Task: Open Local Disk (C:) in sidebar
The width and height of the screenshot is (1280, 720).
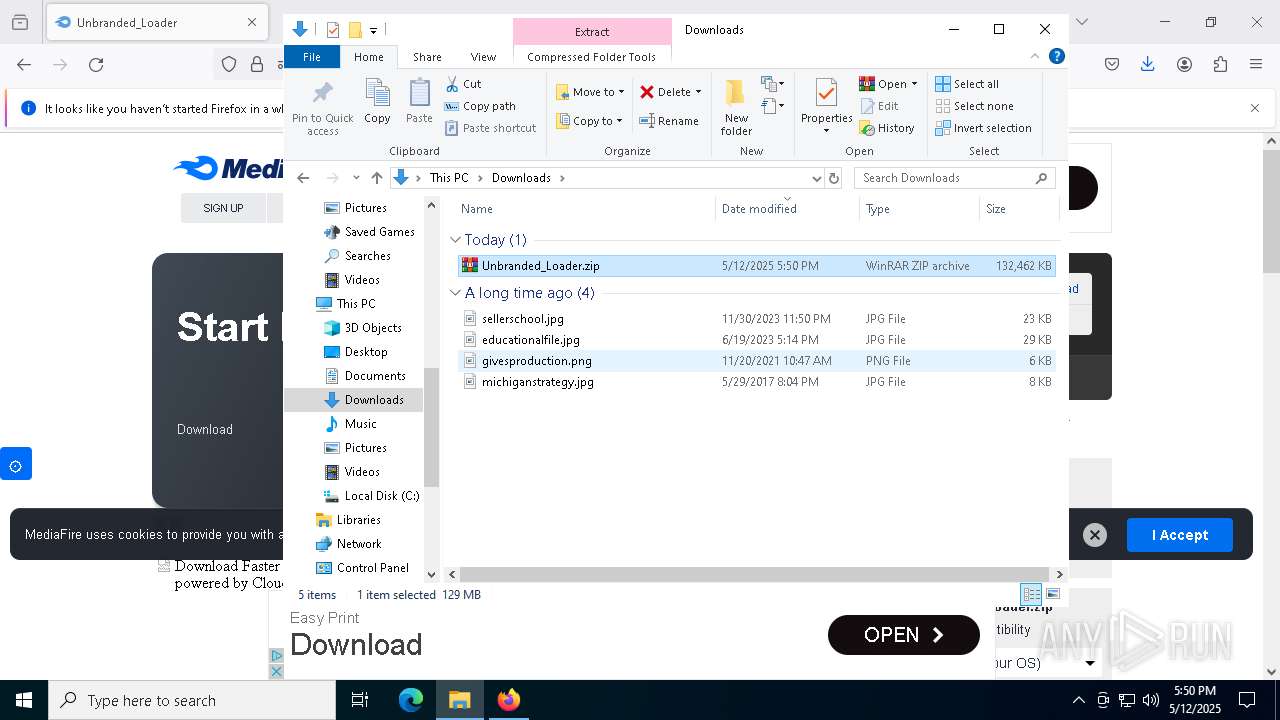Action: [371, 496]
